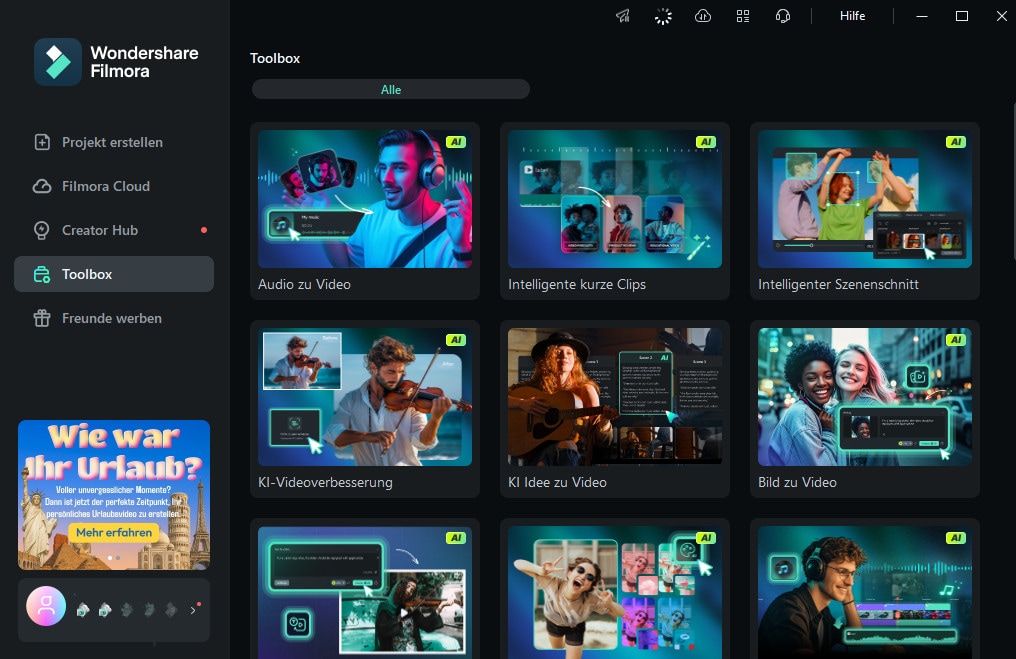Open the Creator Hub section
1016x659 pixels.
coord(114,230)
